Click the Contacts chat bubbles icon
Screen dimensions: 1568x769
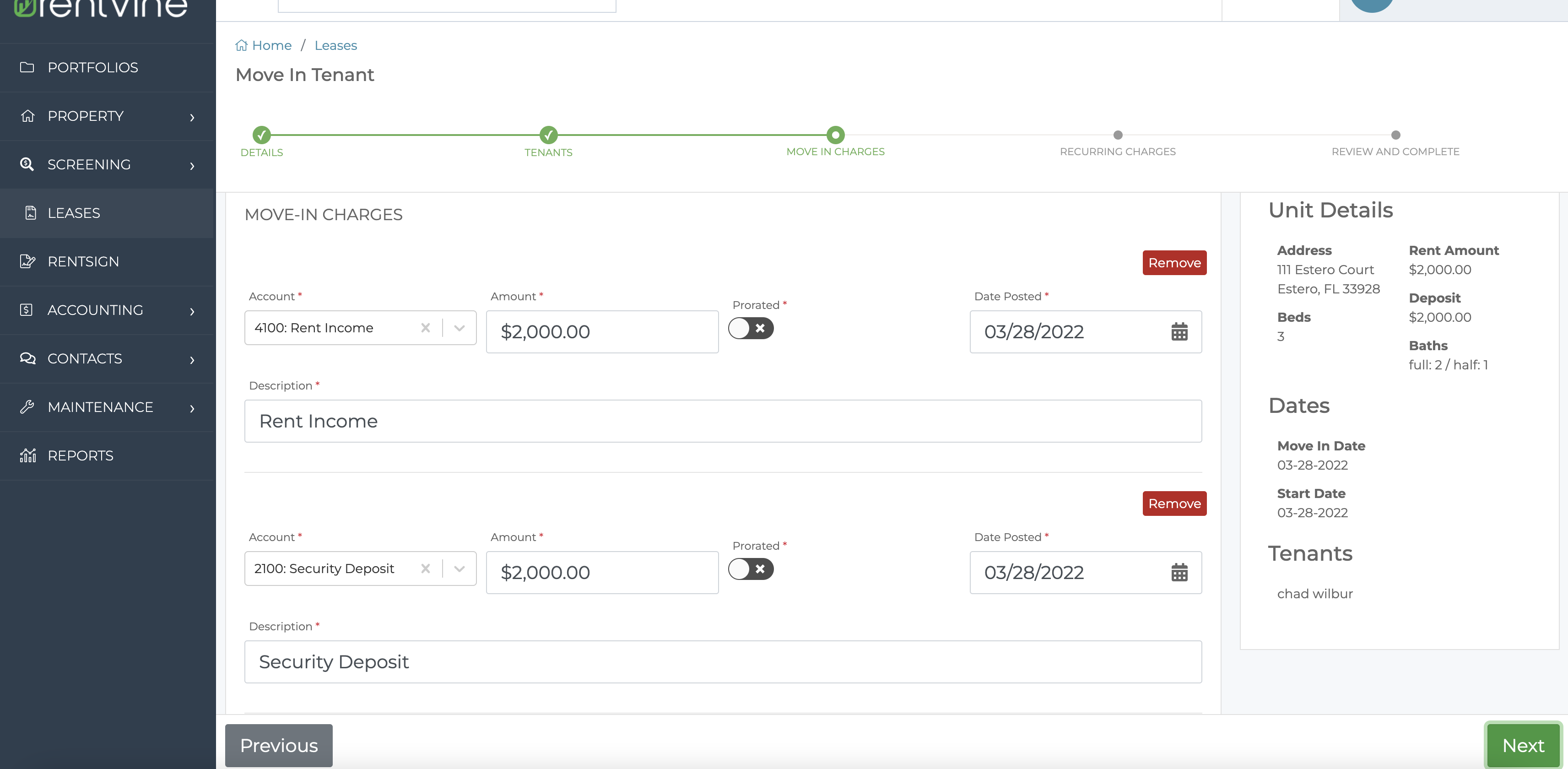[x=27, y=358]
